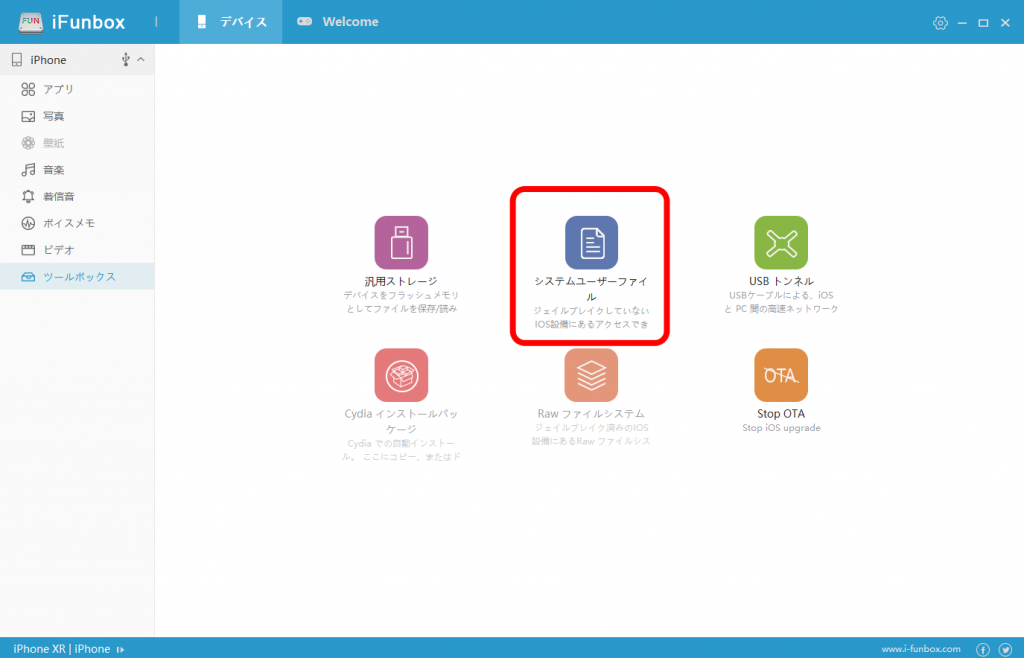Maximize the iFunbox window

pos(983,23)
